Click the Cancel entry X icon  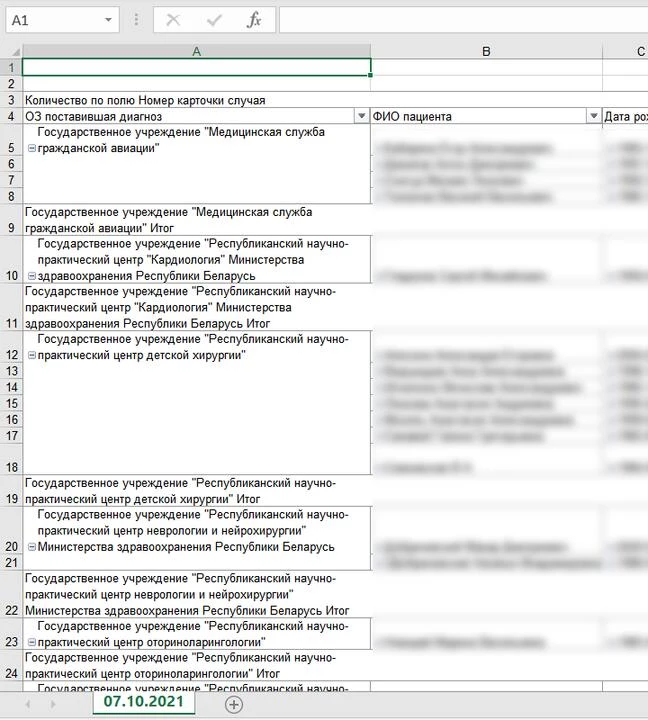coord(173,20)
